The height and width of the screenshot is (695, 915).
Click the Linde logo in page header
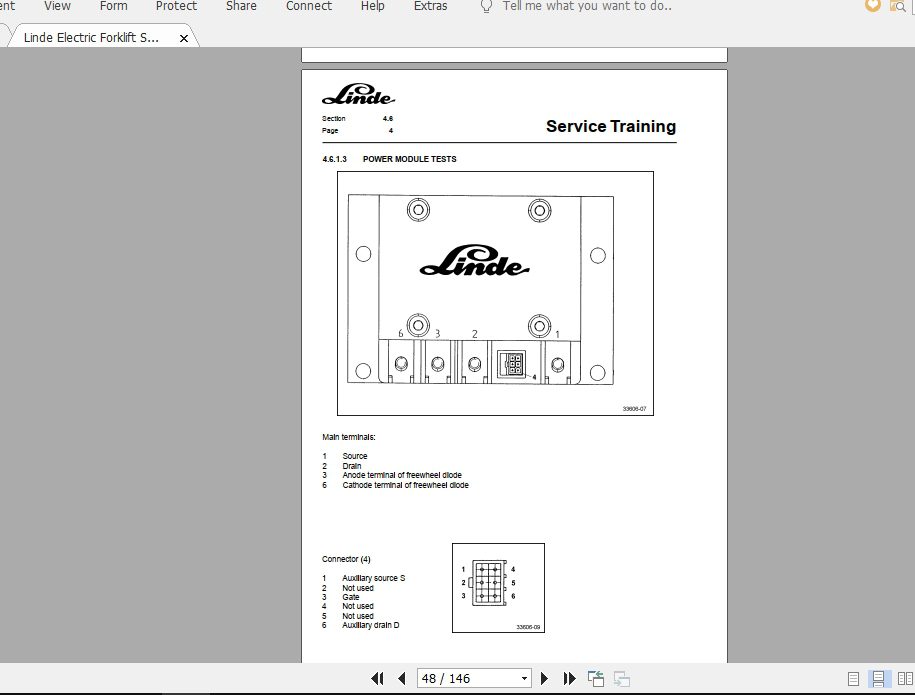(358, 94)
